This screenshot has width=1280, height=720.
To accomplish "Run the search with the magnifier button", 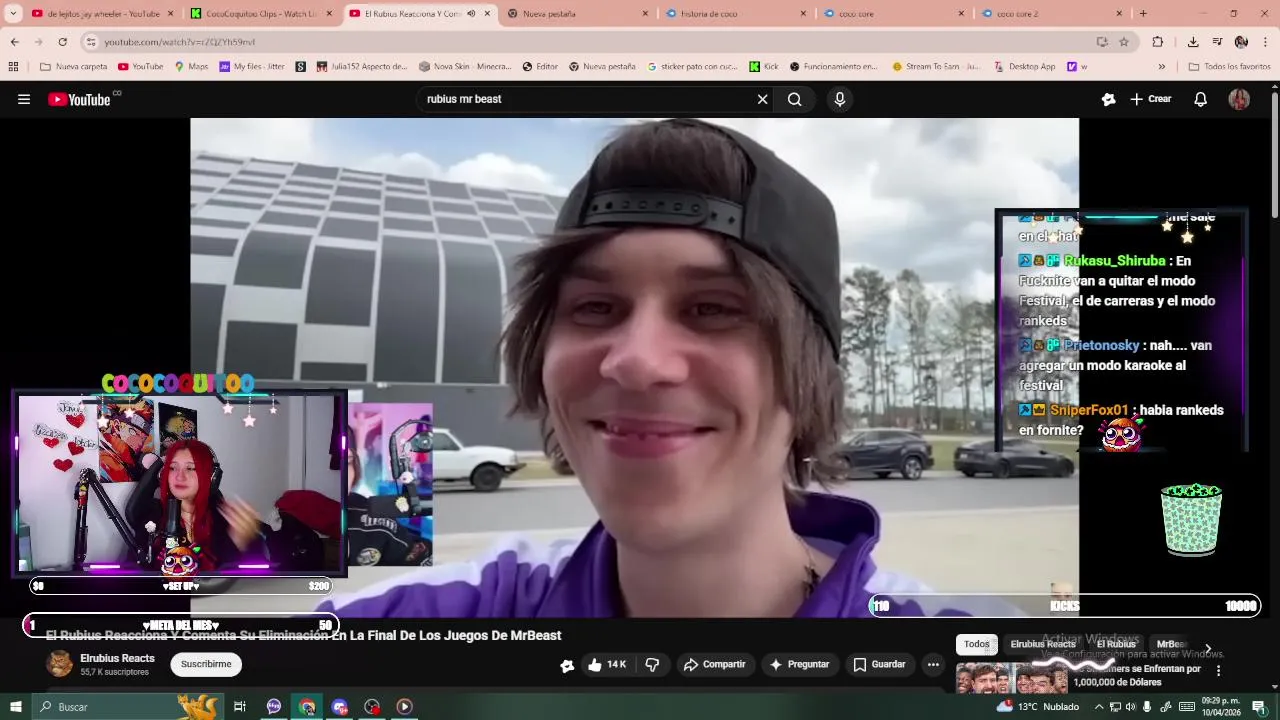I will (x=794, y=99).
